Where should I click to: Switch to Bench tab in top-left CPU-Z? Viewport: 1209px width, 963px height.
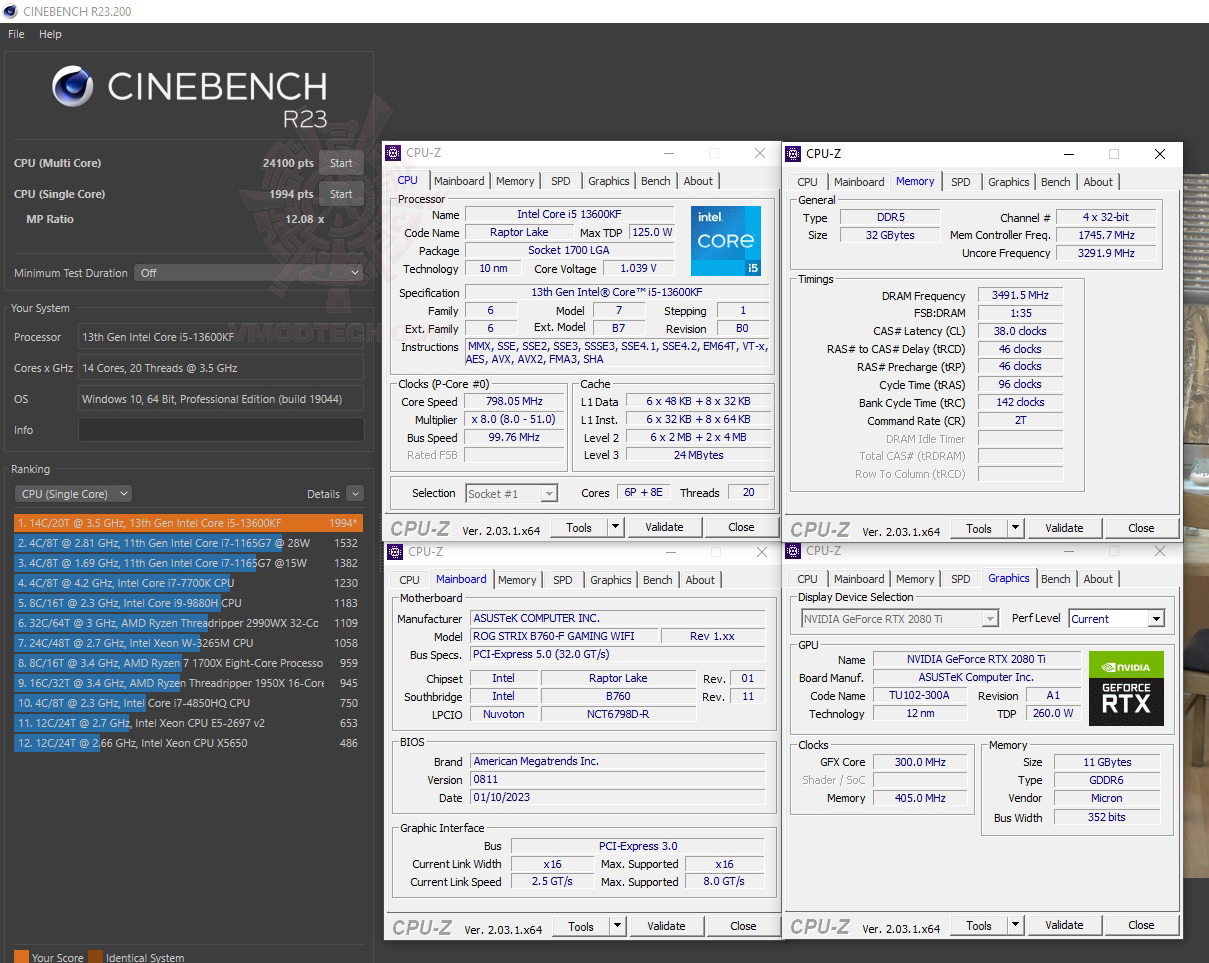click(x=656, y=181)
